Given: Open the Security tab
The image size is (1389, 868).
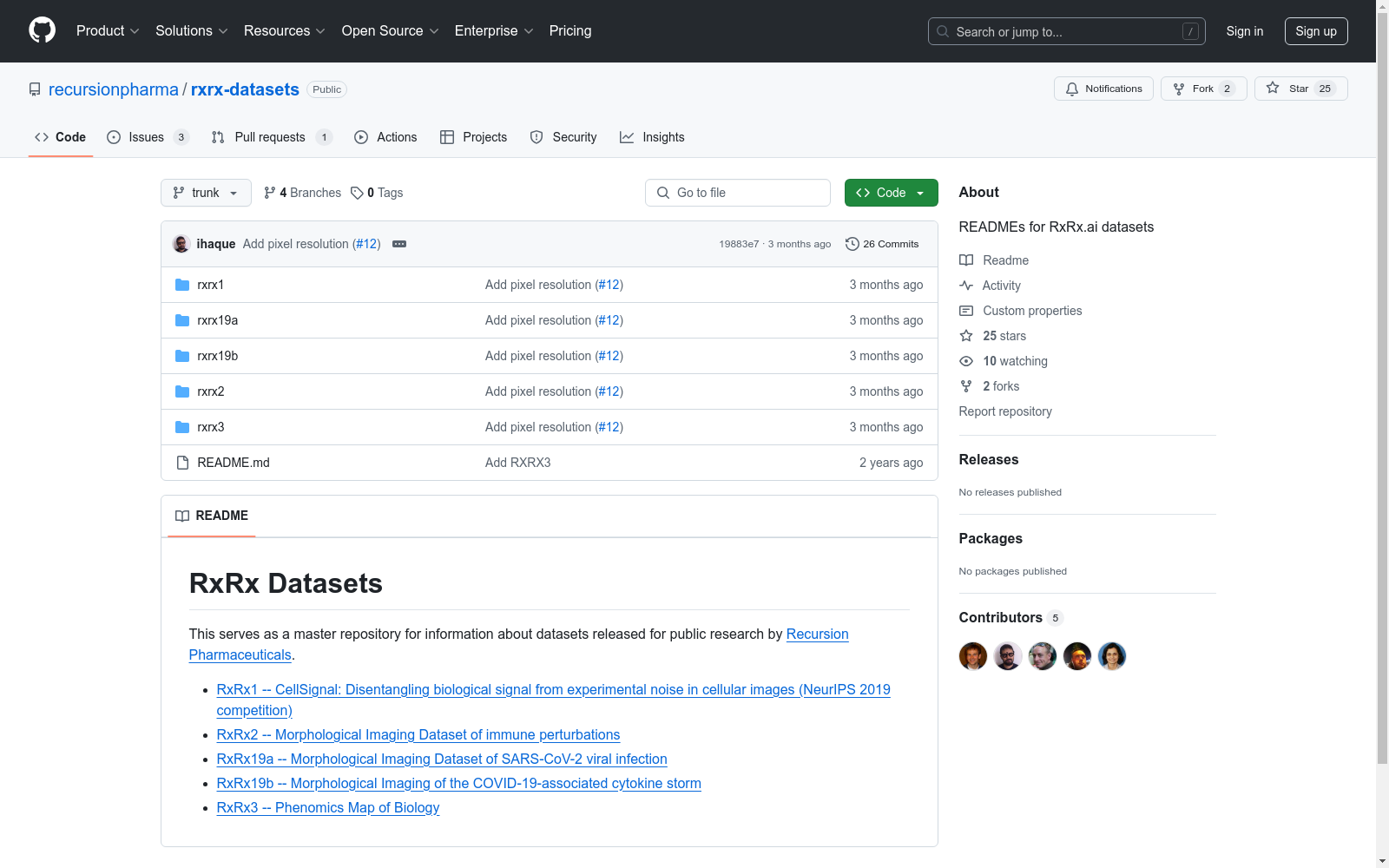Looking at the screenshot, I should [563, 137].
